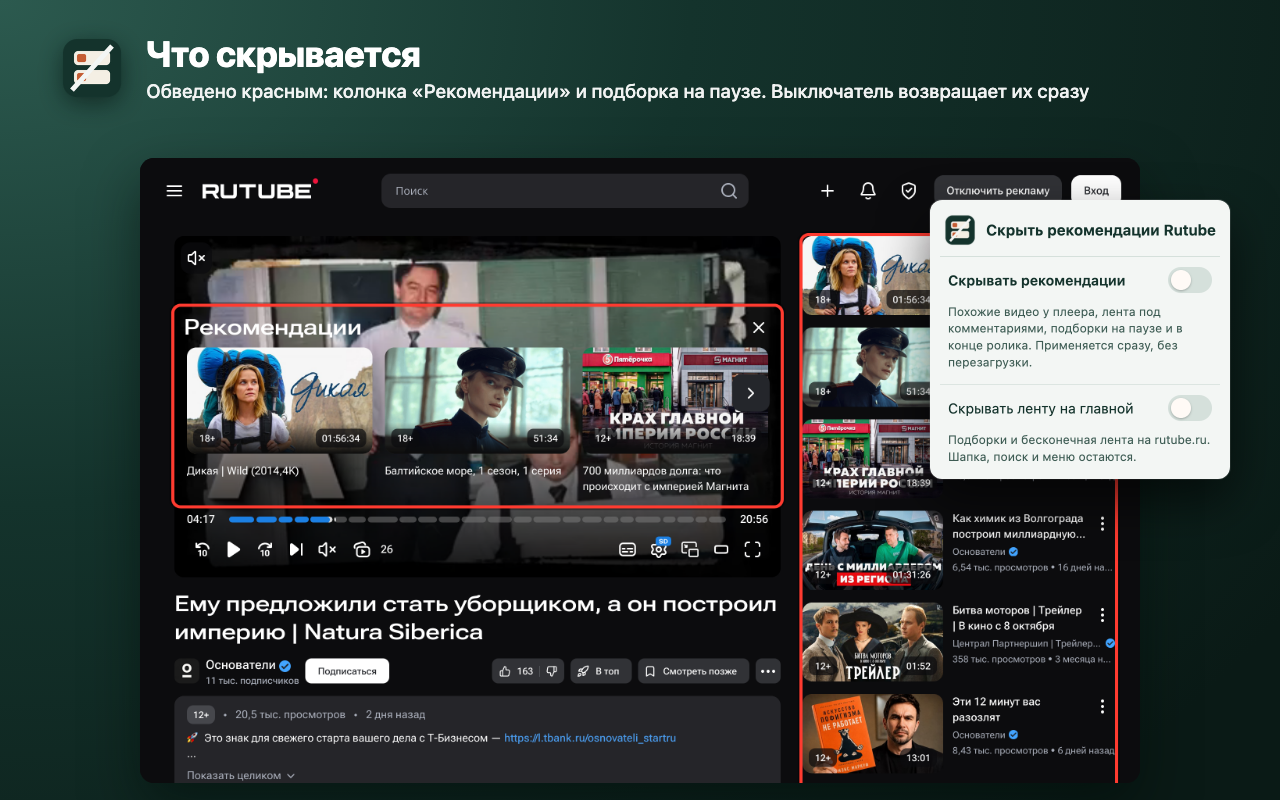
Task: Seek on the video progress bar
Action: pyautogui.click(x=478, y=520)
